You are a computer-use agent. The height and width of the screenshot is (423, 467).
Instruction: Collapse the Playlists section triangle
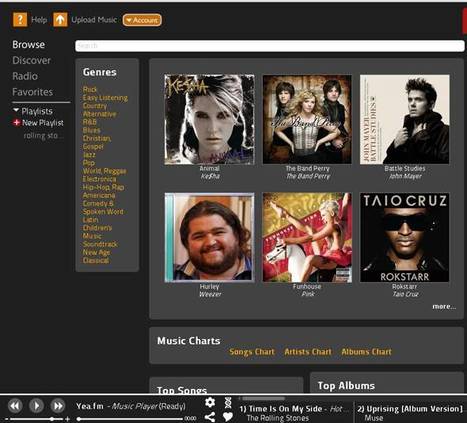click(x=16, y=110)
